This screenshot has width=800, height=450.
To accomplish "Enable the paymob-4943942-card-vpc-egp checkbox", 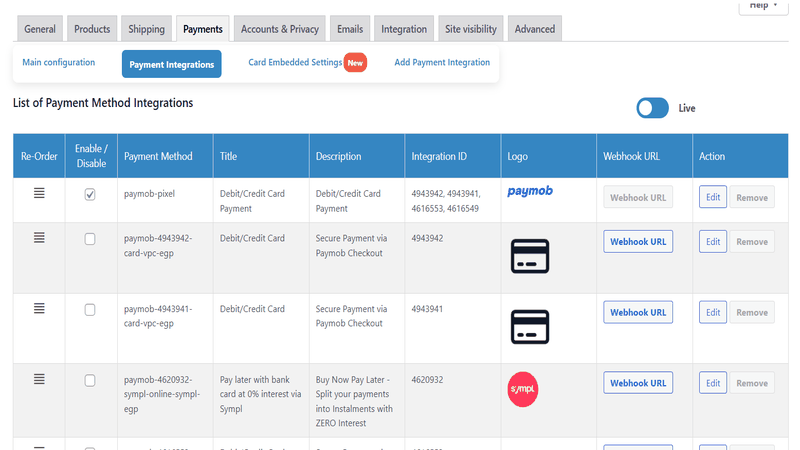I will tap(90, 240).
